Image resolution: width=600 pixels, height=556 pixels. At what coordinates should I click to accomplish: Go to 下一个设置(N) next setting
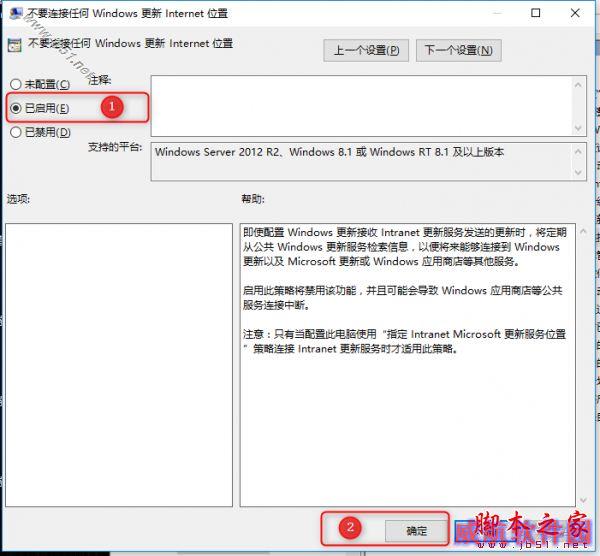(458, 50)
